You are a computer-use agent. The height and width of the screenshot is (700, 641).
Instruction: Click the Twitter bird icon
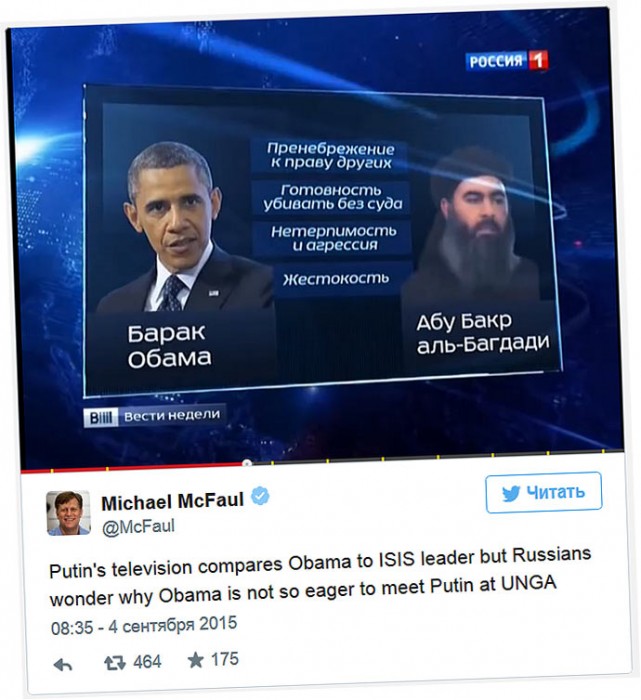coord(511,493)
